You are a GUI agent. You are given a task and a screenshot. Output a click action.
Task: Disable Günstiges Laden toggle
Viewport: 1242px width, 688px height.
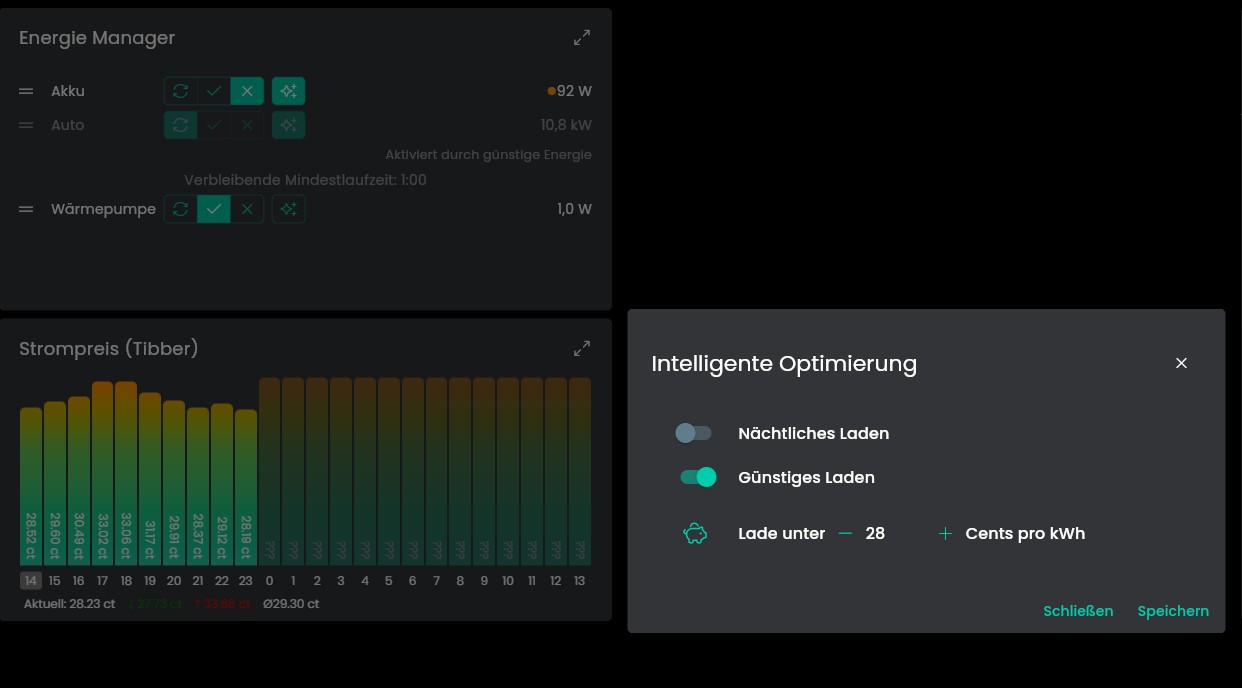tap(698, 477)
